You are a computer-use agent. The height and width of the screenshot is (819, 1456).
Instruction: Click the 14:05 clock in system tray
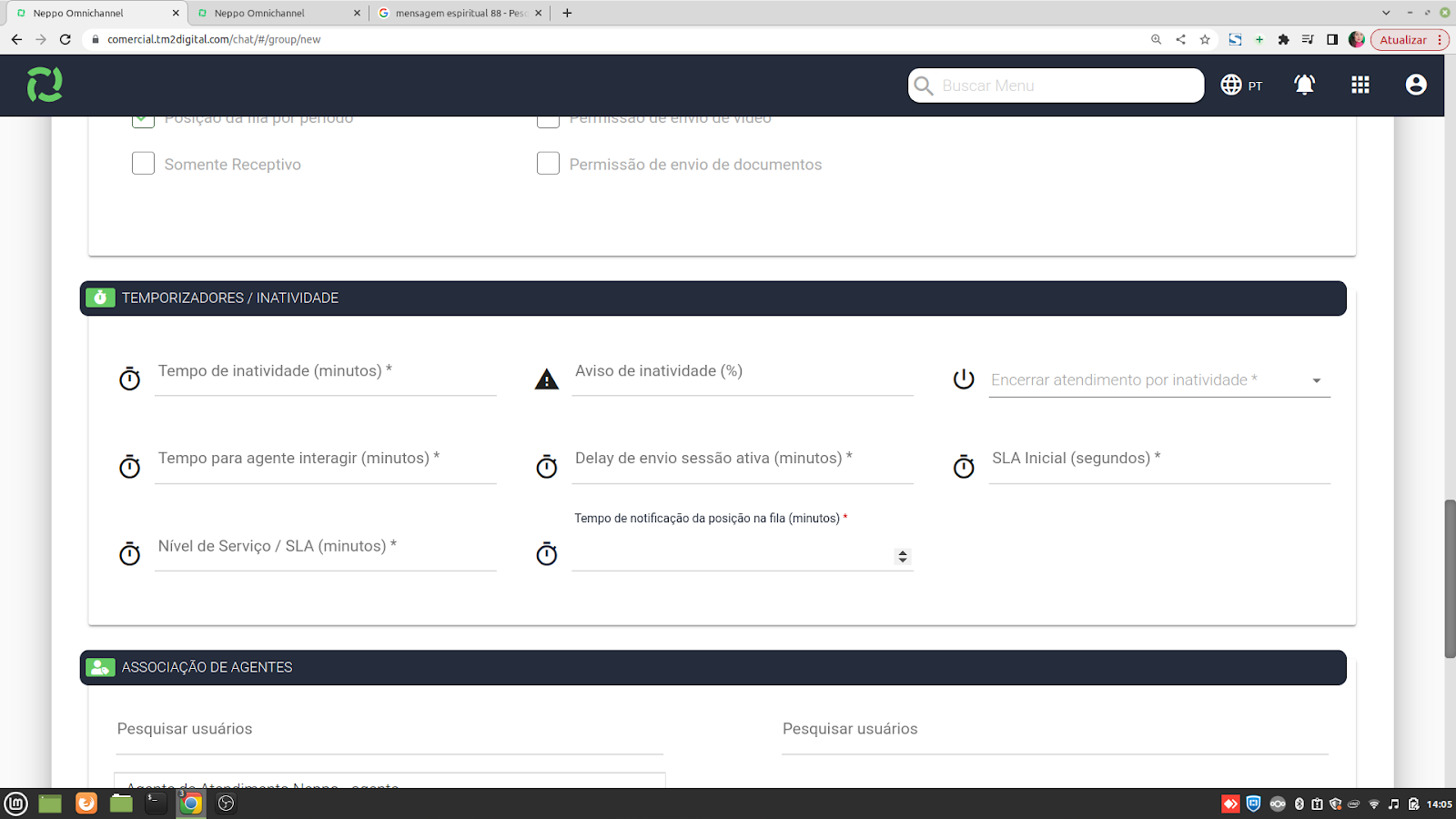(x=1440, y=804)
